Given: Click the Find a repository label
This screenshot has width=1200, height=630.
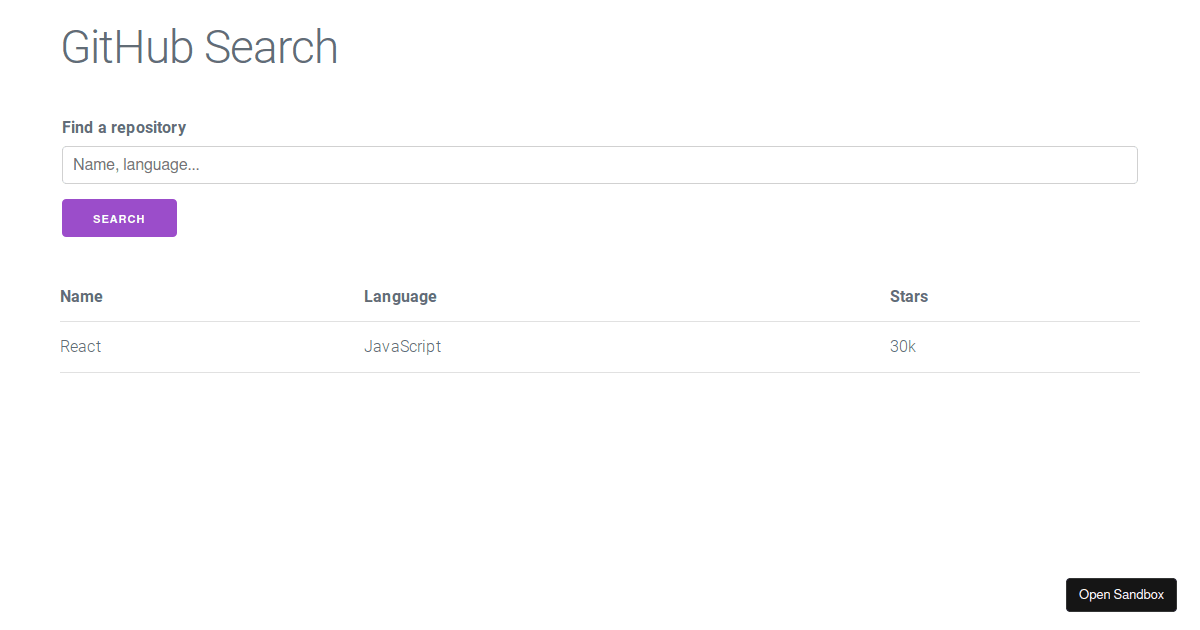Looking at the screenshot, I should click(x=124, y=127).
